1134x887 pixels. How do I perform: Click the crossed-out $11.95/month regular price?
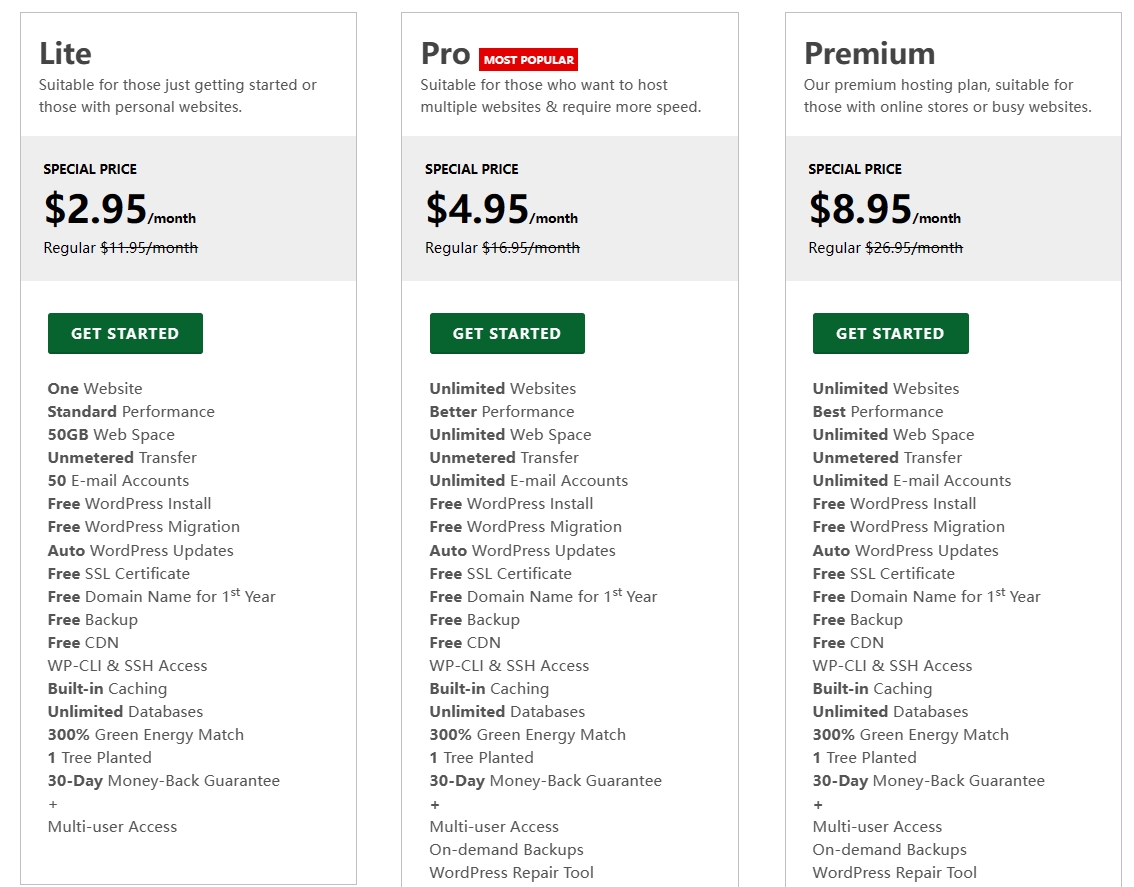[x=149, y=248]
